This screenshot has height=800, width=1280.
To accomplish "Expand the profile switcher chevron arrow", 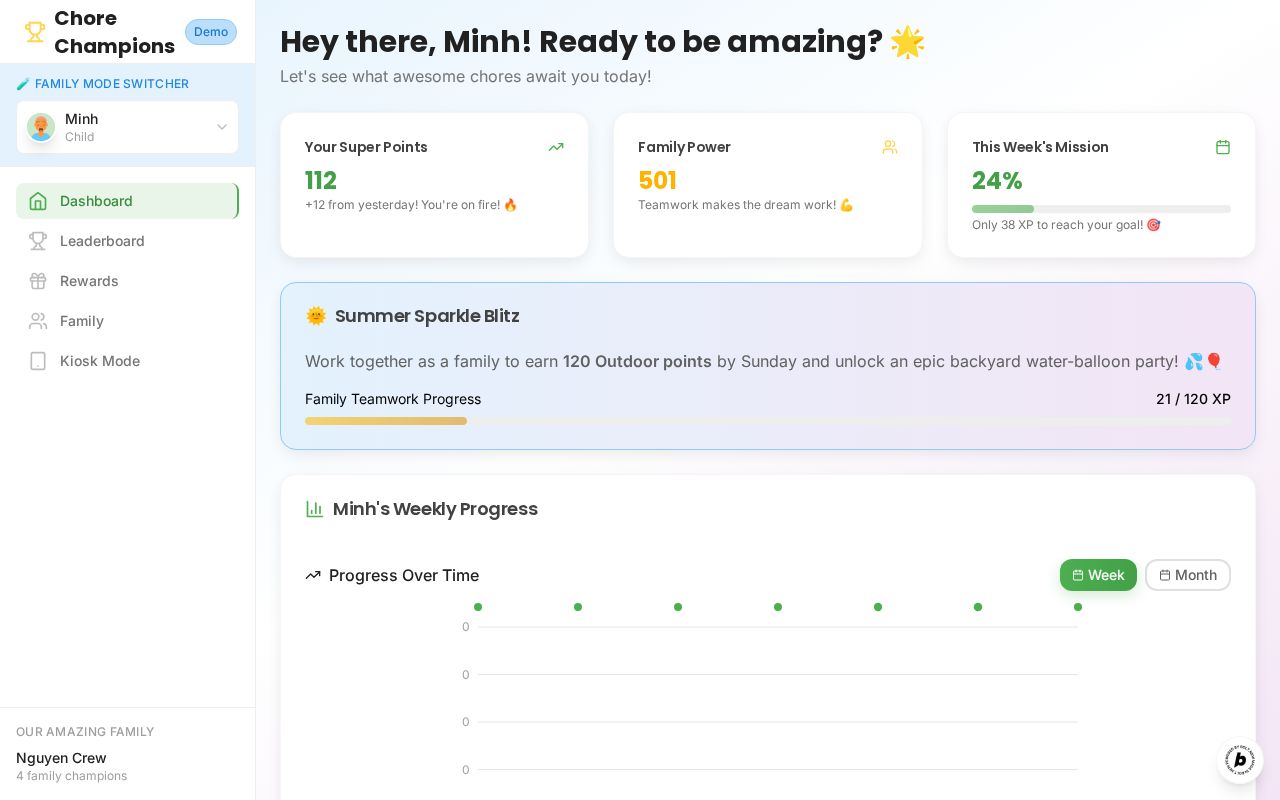I will coord(222,127).
